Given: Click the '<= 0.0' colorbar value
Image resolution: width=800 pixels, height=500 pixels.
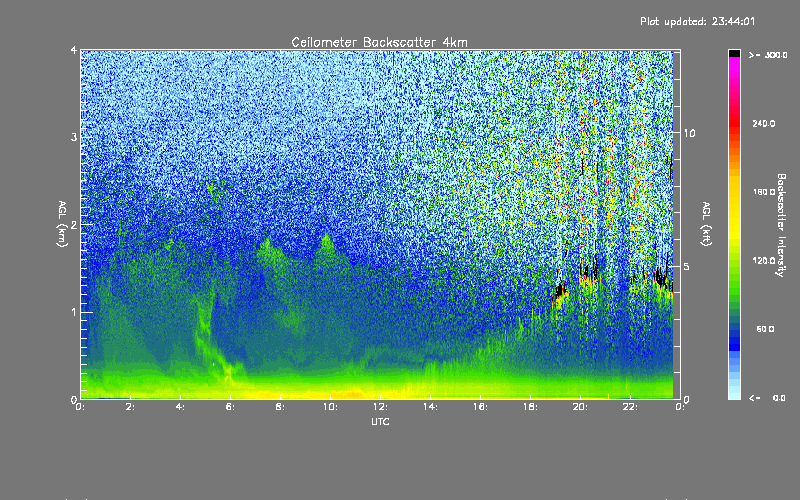Looking at the screenshot, I should [x=768, y=397].
